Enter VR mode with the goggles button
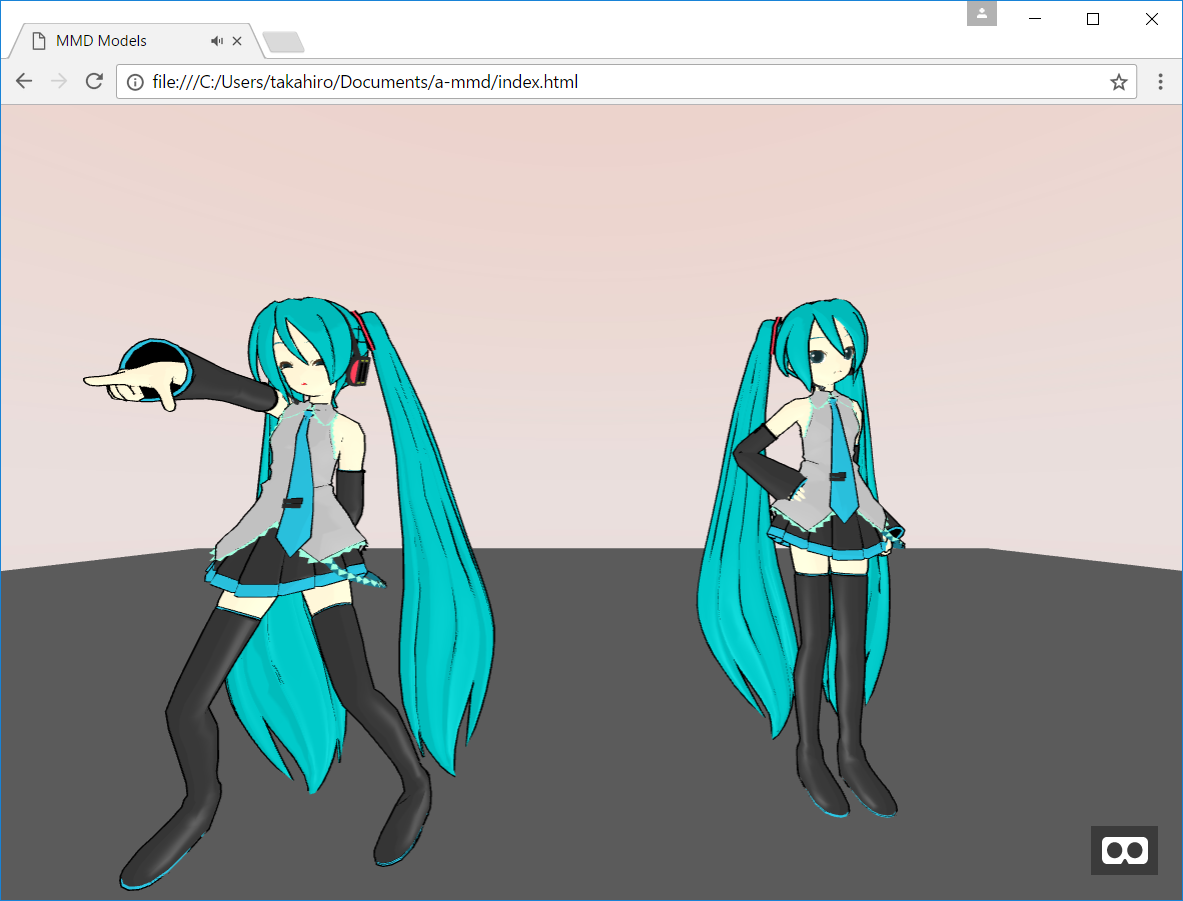1183x901 pixels. (x=1124, y=850)
